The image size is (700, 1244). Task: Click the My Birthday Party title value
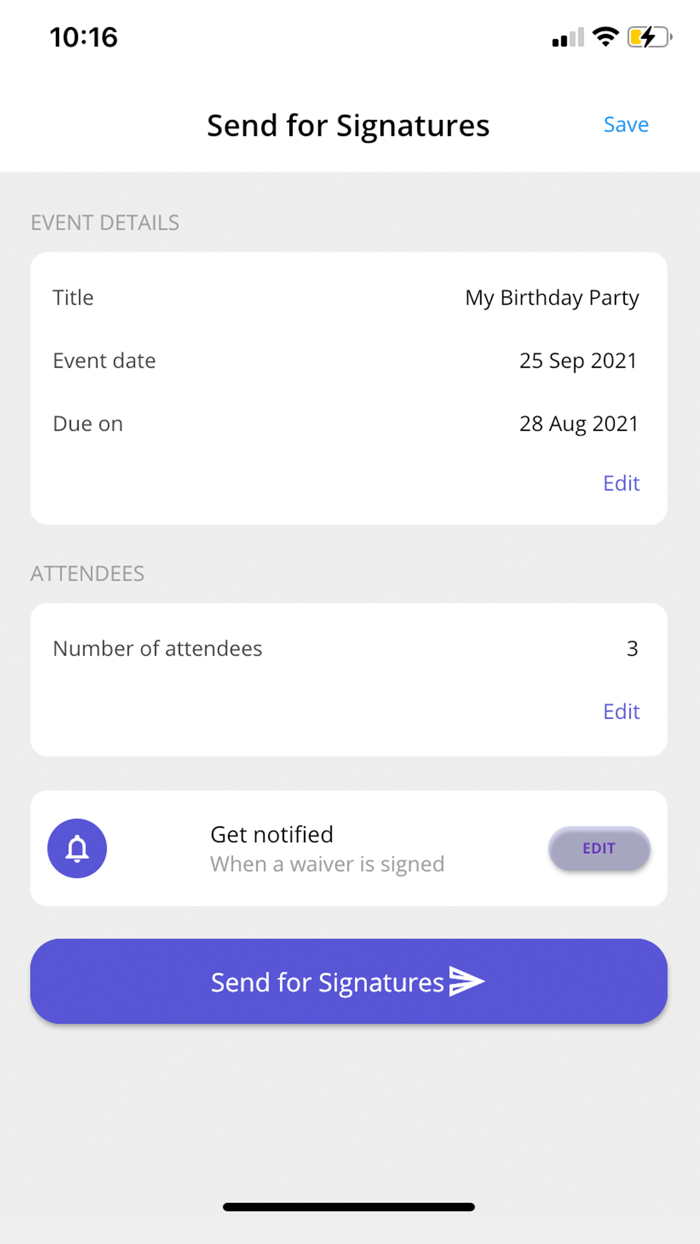click(551, 297)
